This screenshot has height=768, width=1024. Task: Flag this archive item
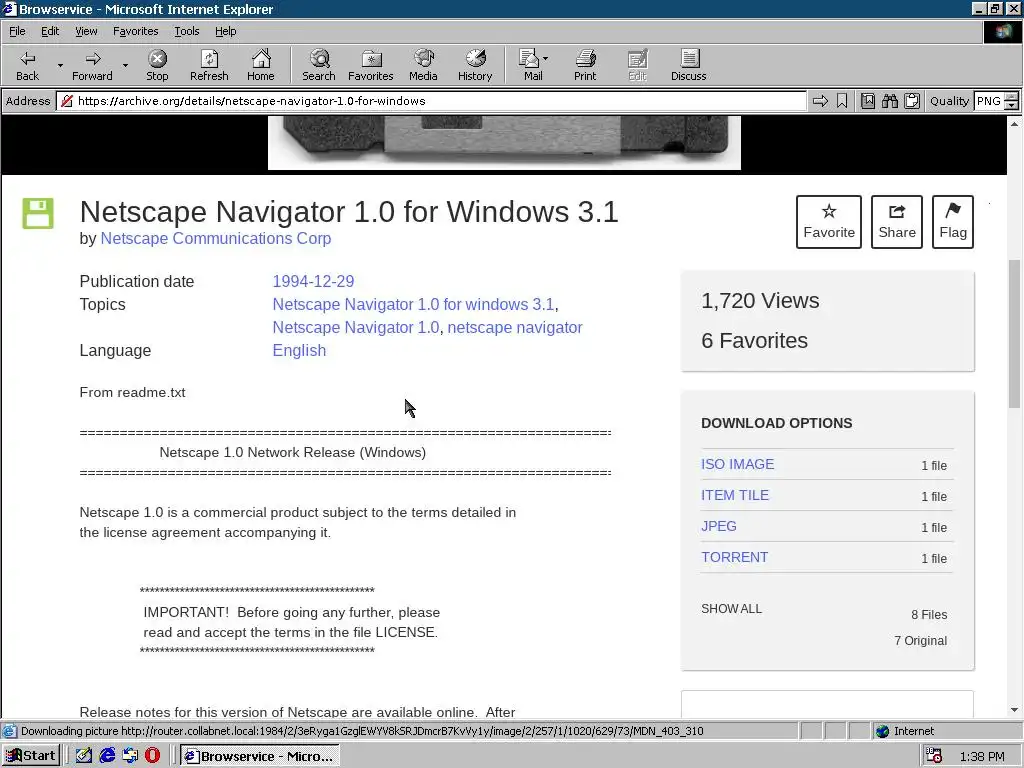pyautogui.click(x=953, y=222)
